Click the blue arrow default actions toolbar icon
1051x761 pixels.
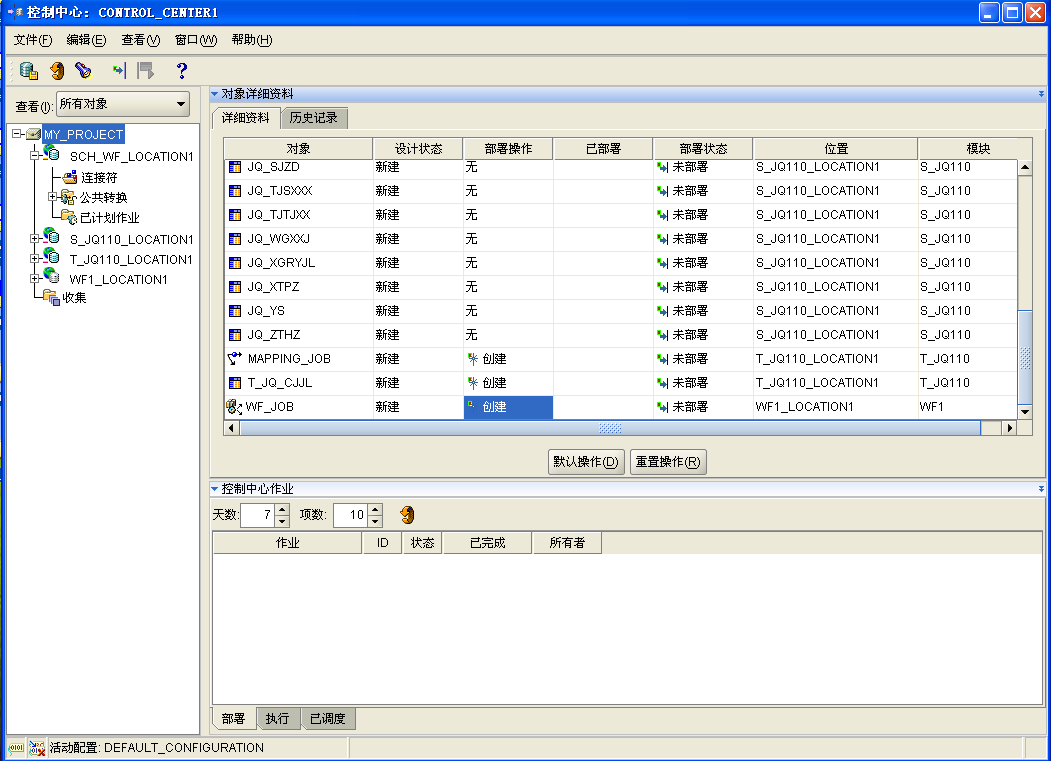coord(119,70)
